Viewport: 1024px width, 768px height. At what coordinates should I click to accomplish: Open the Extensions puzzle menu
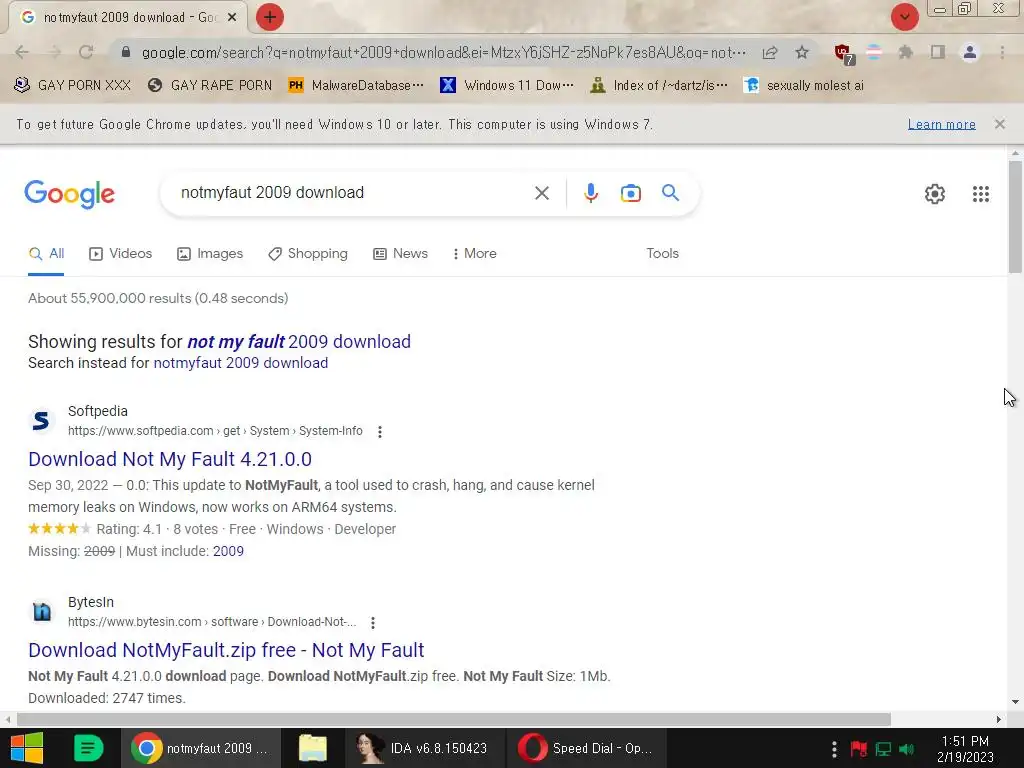click(x=905, y=52)
